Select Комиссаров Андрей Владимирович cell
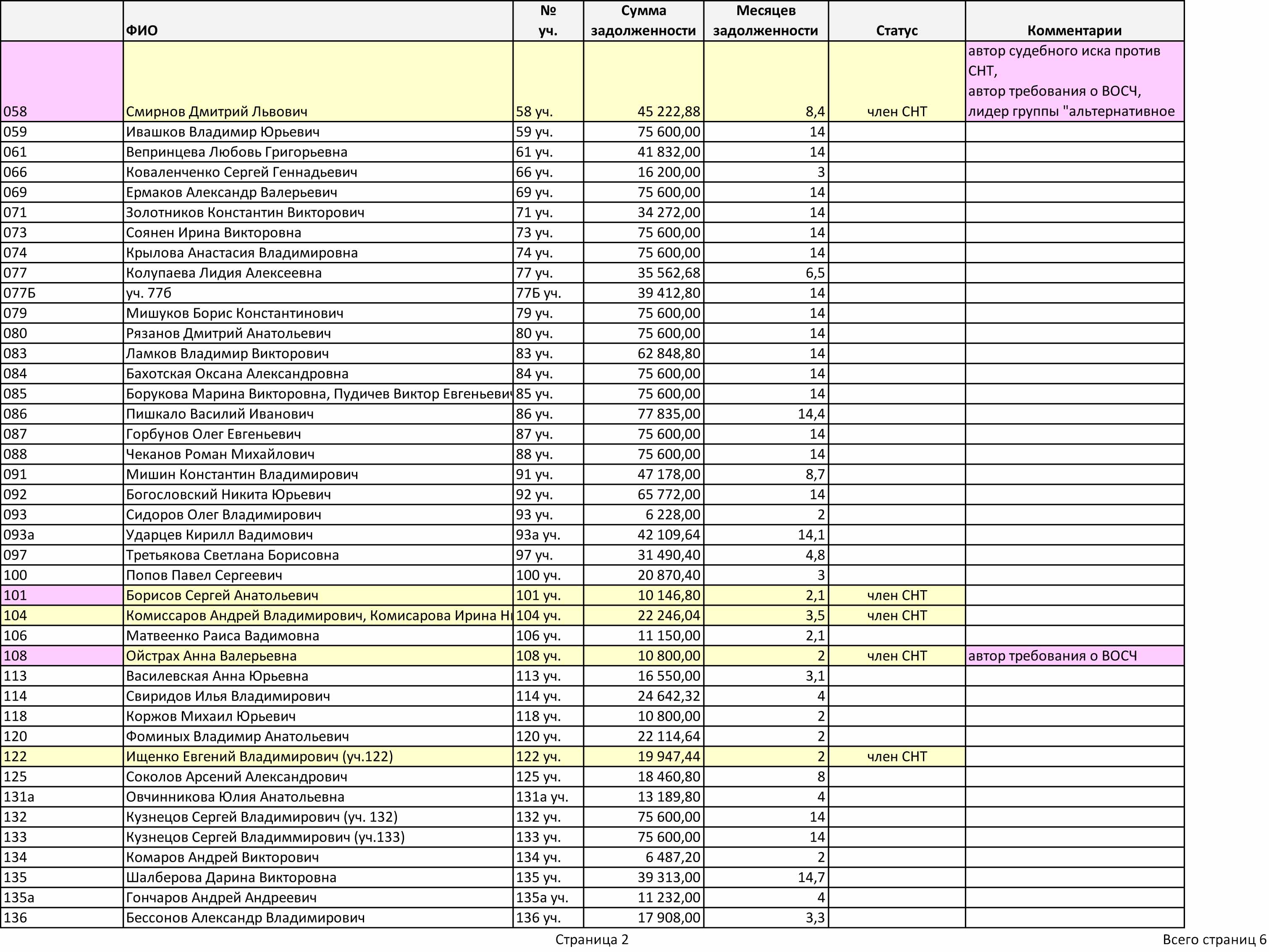This screenshot has height=952, width=1269. pos(318,615)
